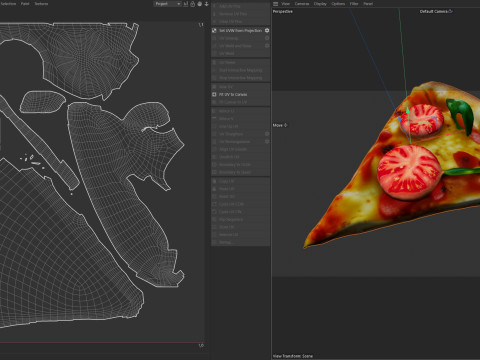Click the small oval UV island
The height and width of the screenshot is (360, 480).
(x=42, y=102)
